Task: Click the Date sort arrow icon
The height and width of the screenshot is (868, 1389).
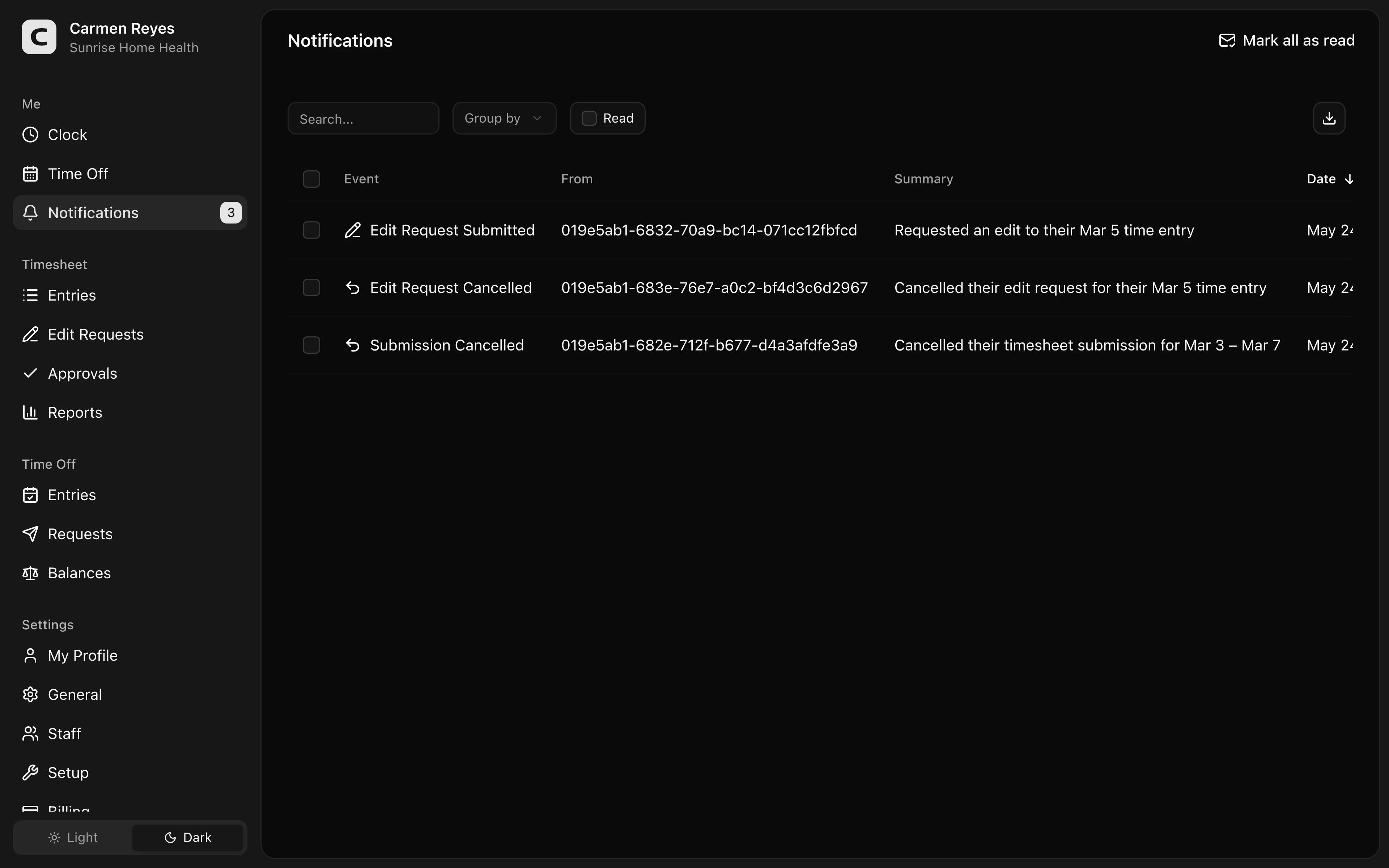Action: pos(1349,179)
